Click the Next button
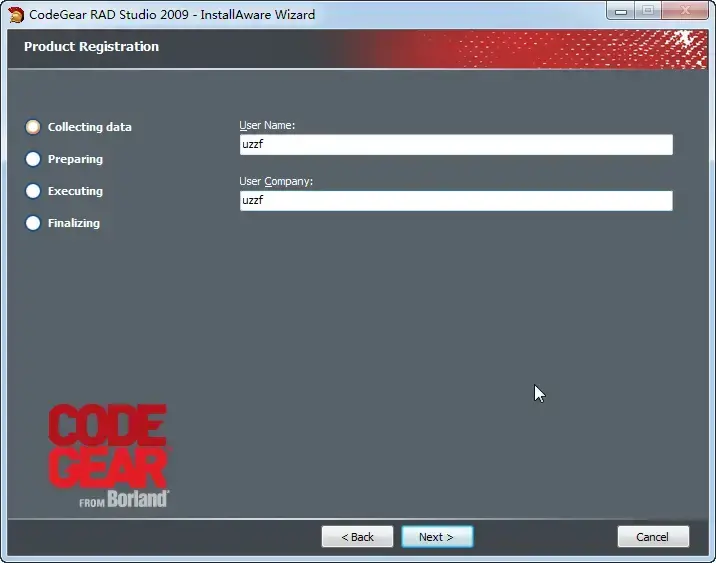The width and height of the screenshot is (716, 563). click(x=437, y=537)
